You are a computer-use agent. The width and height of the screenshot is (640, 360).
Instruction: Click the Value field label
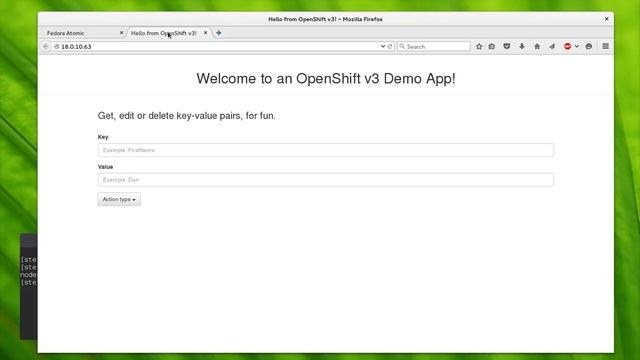click(x=105, y=167)
